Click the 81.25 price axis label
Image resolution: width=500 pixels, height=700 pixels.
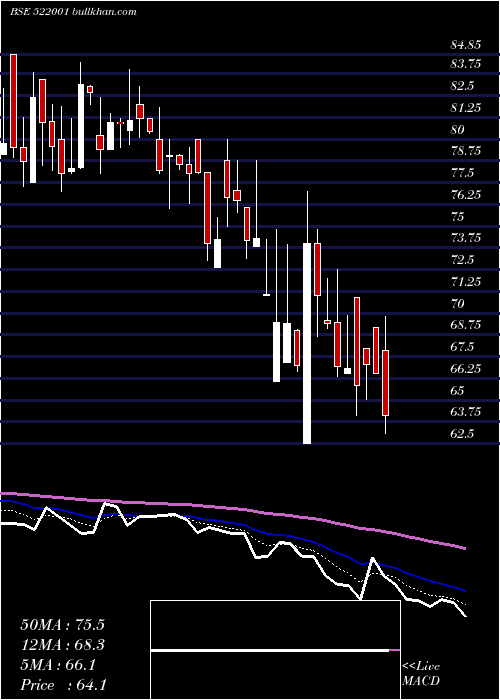(x=466, y=108)
